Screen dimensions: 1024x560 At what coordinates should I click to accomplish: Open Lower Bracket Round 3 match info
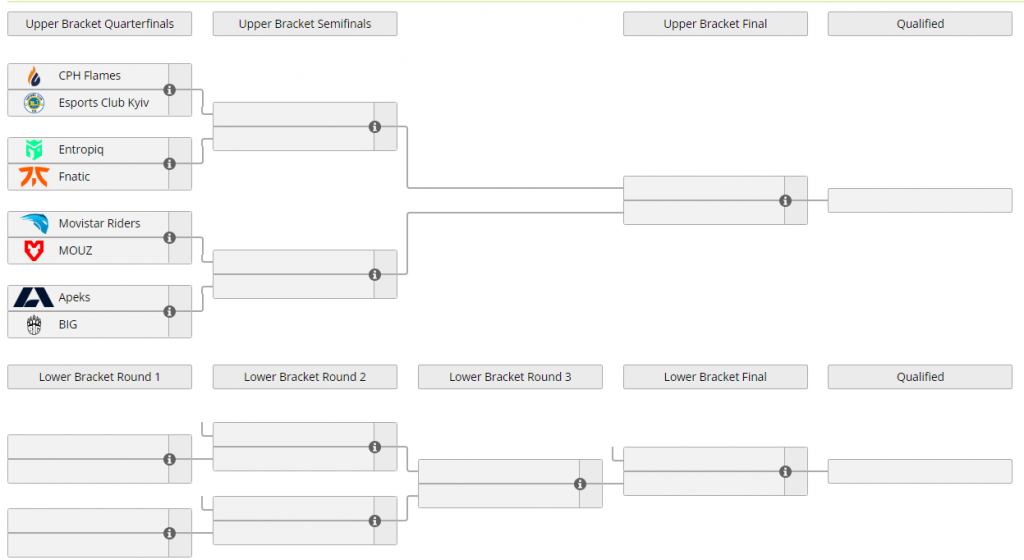(580, 484)
